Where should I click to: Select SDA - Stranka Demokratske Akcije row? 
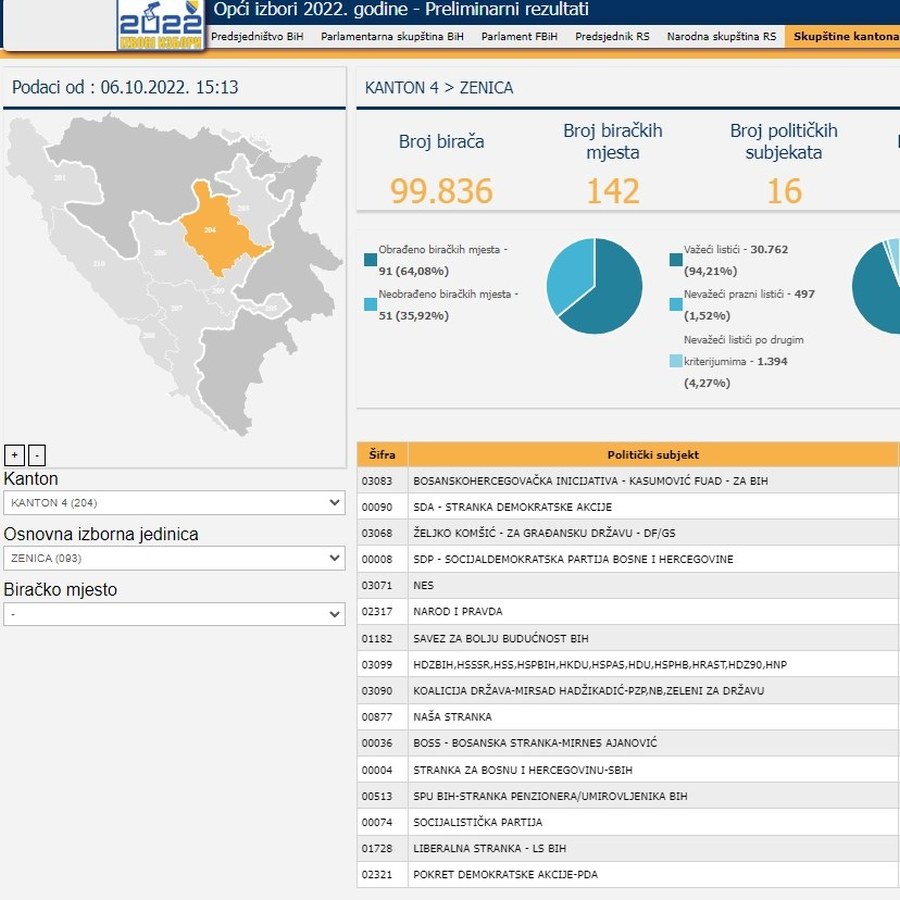(x=512, y=507)
